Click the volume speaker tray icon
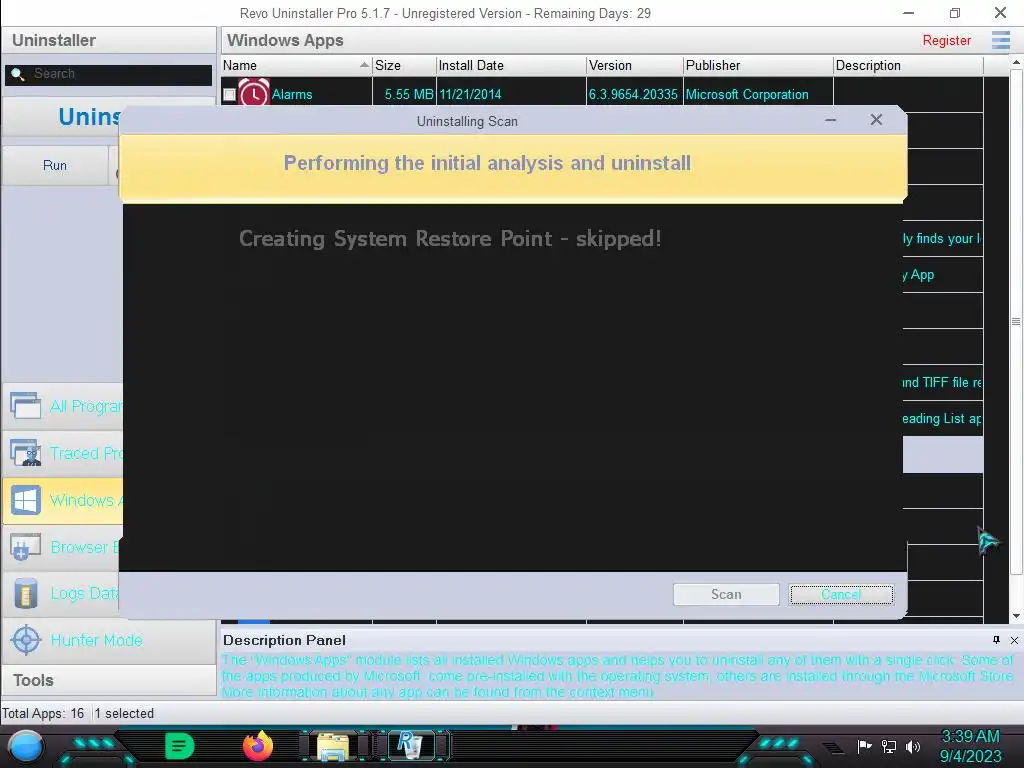Viewport: 1024px width, 768px height. (x=913, y=746)
